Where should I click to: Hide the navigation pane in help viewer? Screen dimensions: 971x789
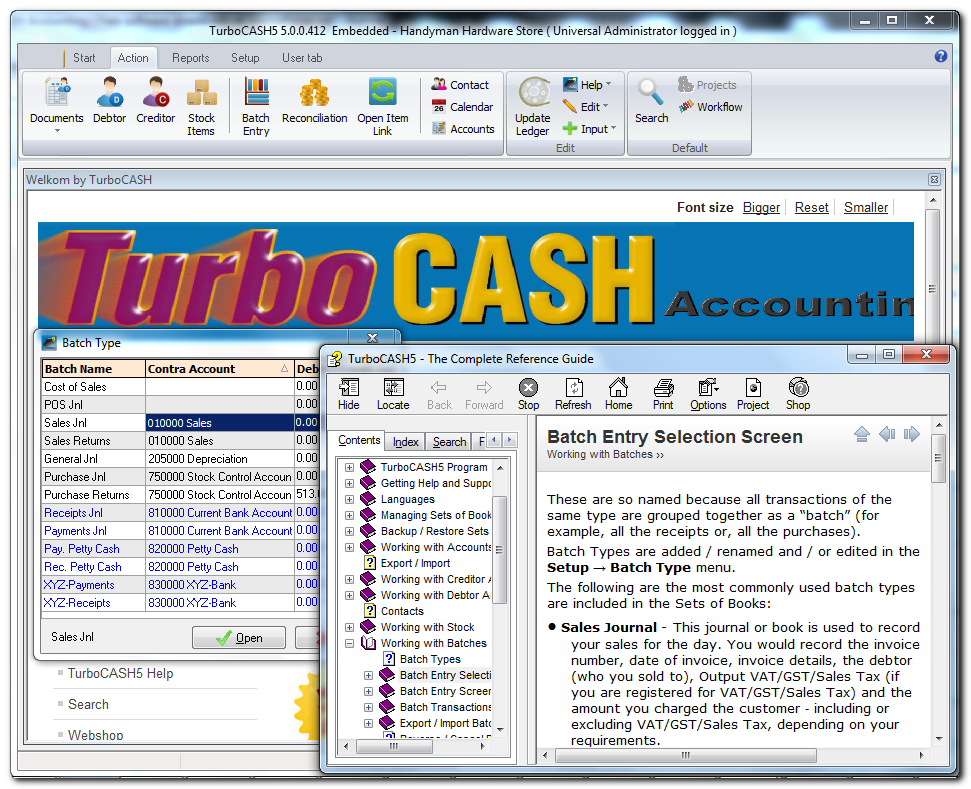point(349,394)
